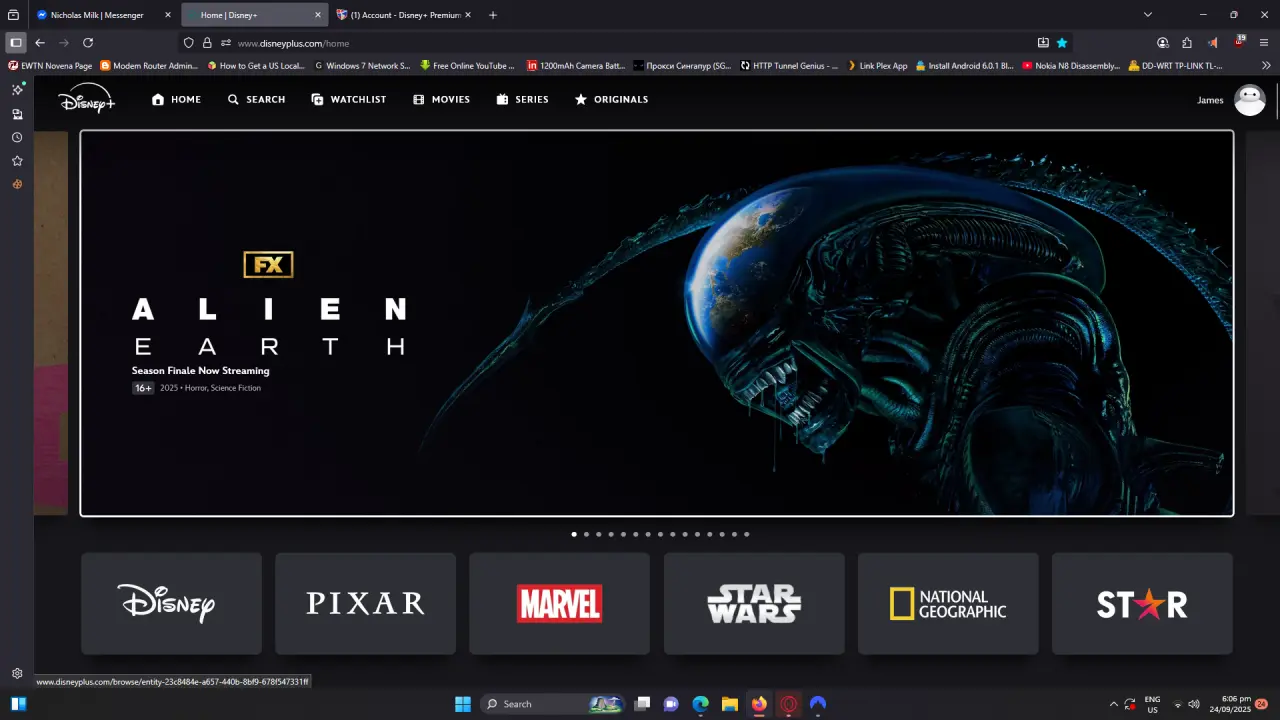Focus the address bar showing disneyplus.com/home
1280x720 pixels.
pyautogui.click(x=625, y=43)
